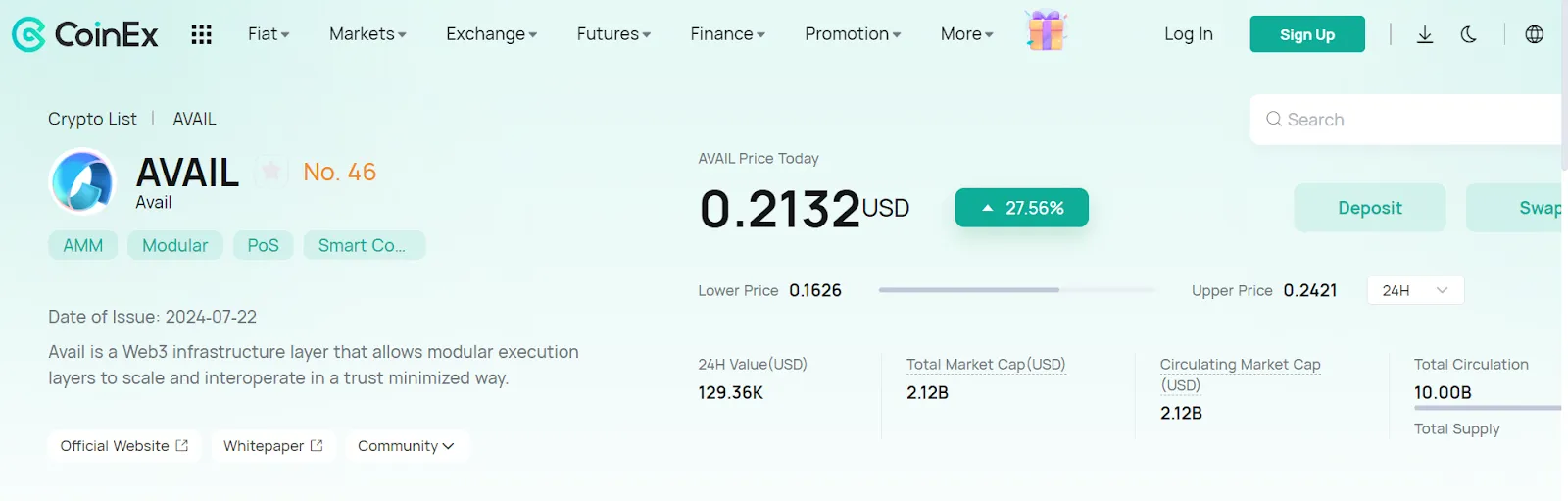
Task: Open the Markets dropdown menu
Action: (367, 34)
